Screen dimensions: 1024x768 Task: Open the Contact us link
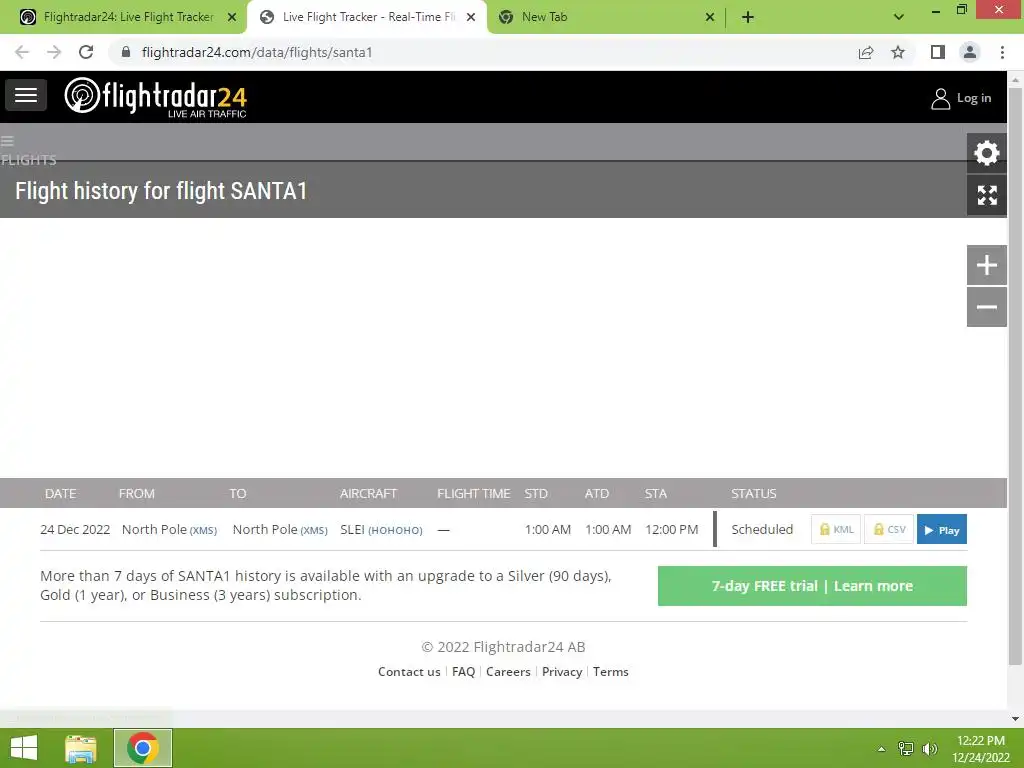point(409,672)
